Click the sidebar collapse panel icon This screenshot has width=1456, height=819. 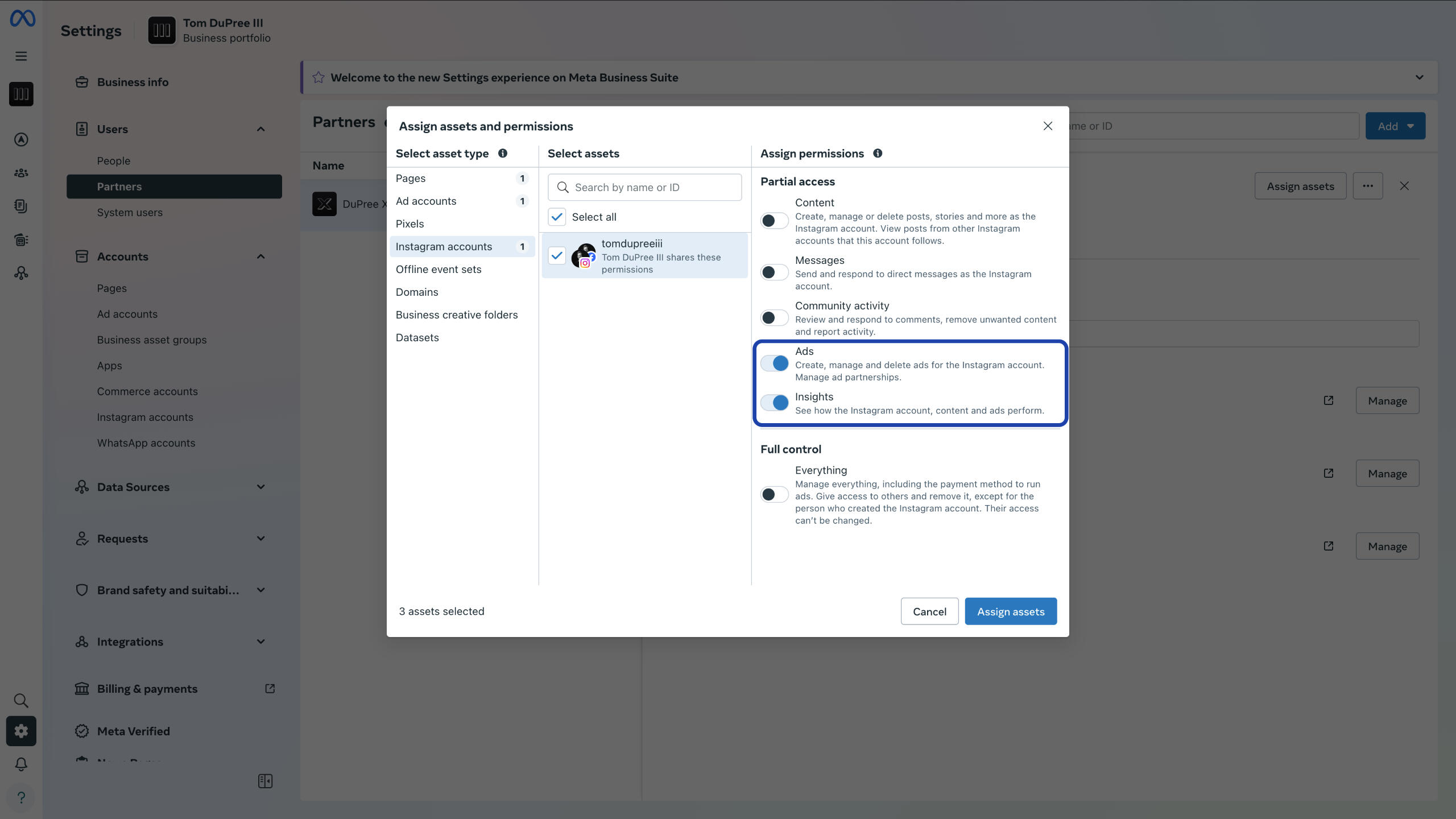[x=265, y=781]
